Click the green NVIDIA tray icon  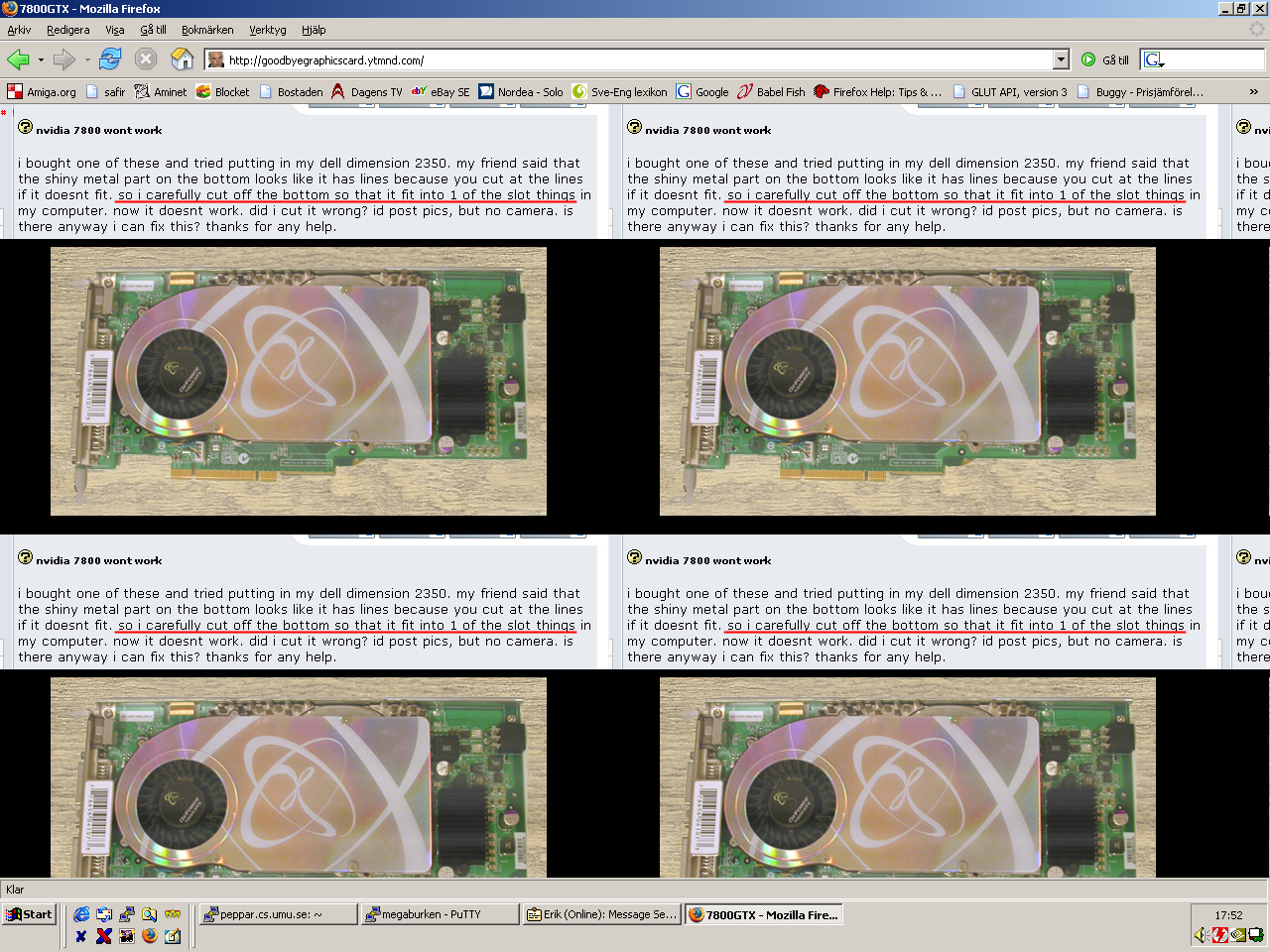click(1237, 934)
